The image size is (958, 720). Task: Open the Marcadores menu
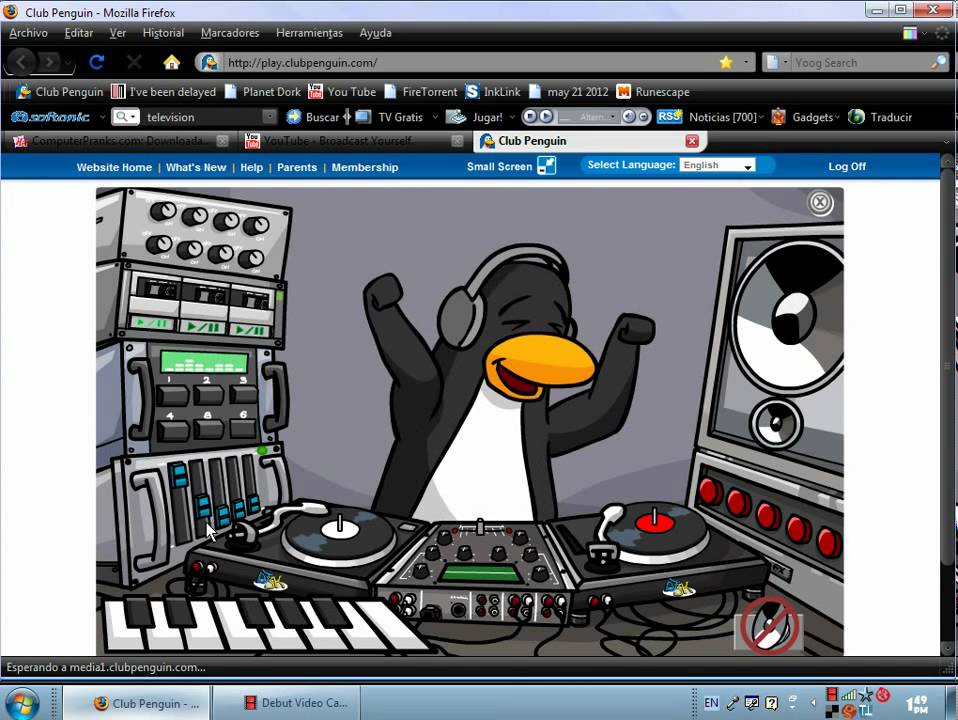(230, 33)
